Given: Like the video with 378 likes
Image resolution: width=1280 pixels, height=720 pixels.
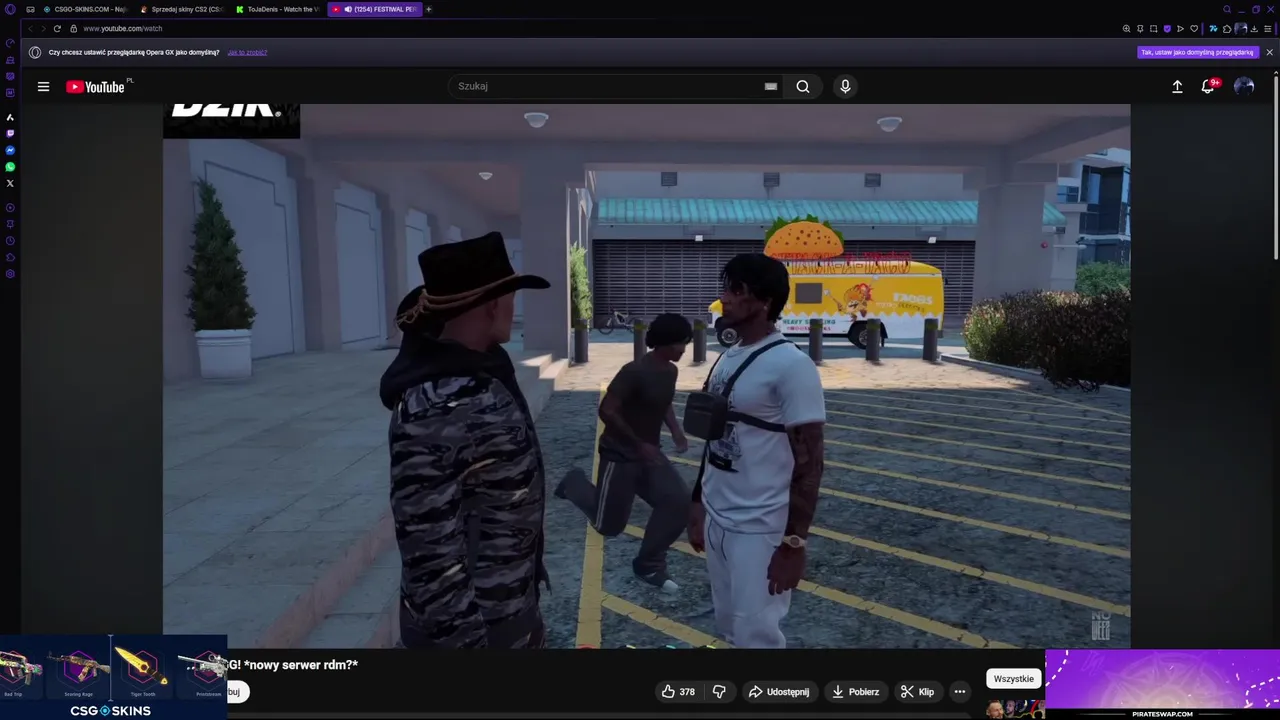Looking at the screenshot, I should coord(678,692).
